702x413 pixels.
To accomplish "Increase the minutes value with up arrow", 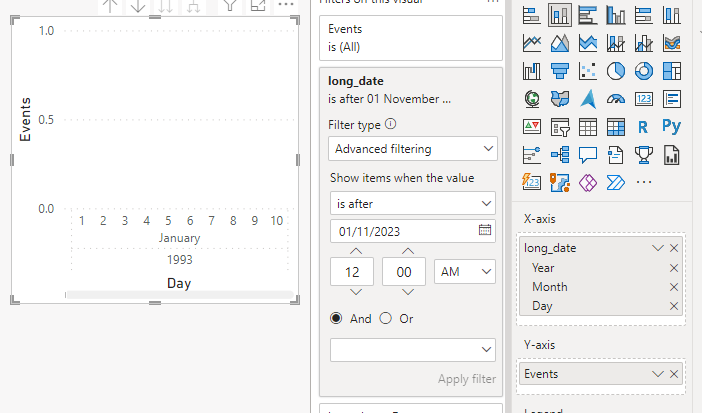I will point(408,251).
